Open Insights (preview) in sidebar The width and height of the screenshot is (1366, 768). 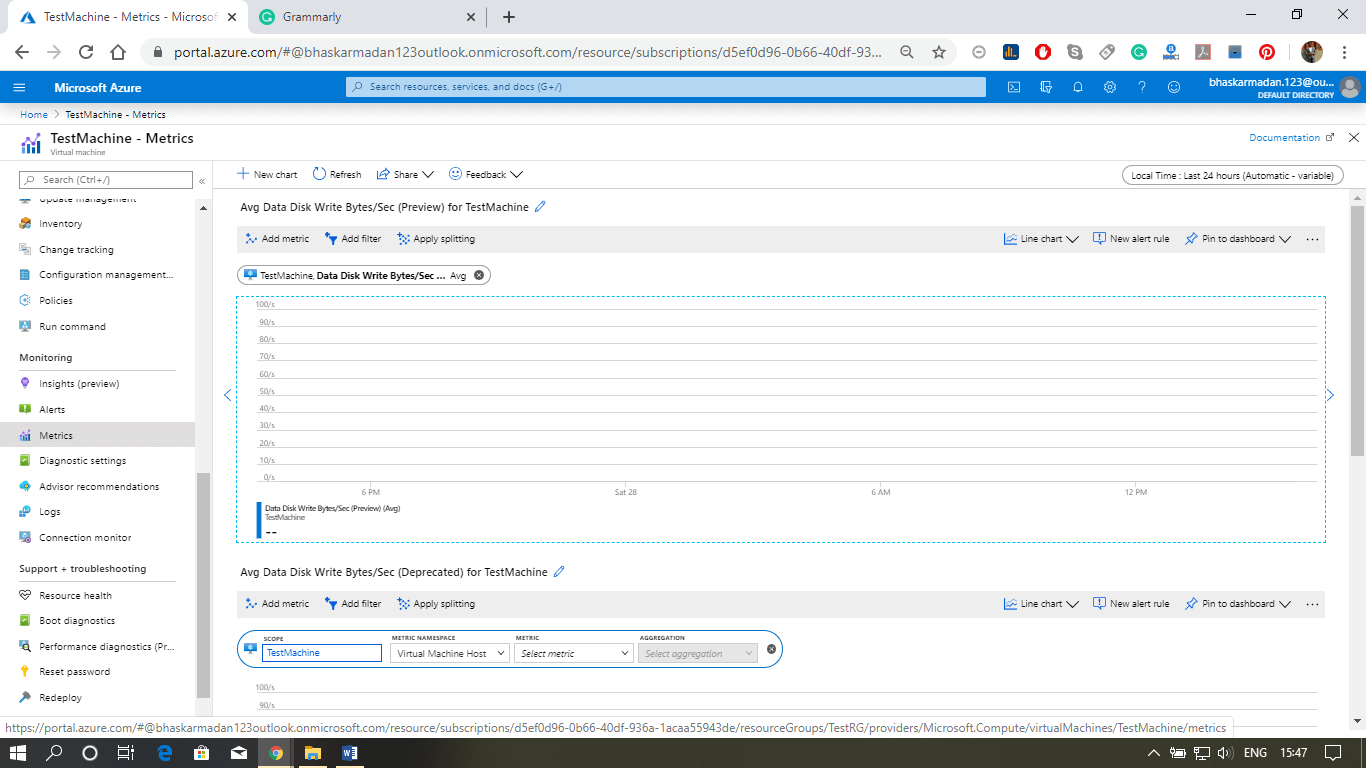[x=79, y=384]
